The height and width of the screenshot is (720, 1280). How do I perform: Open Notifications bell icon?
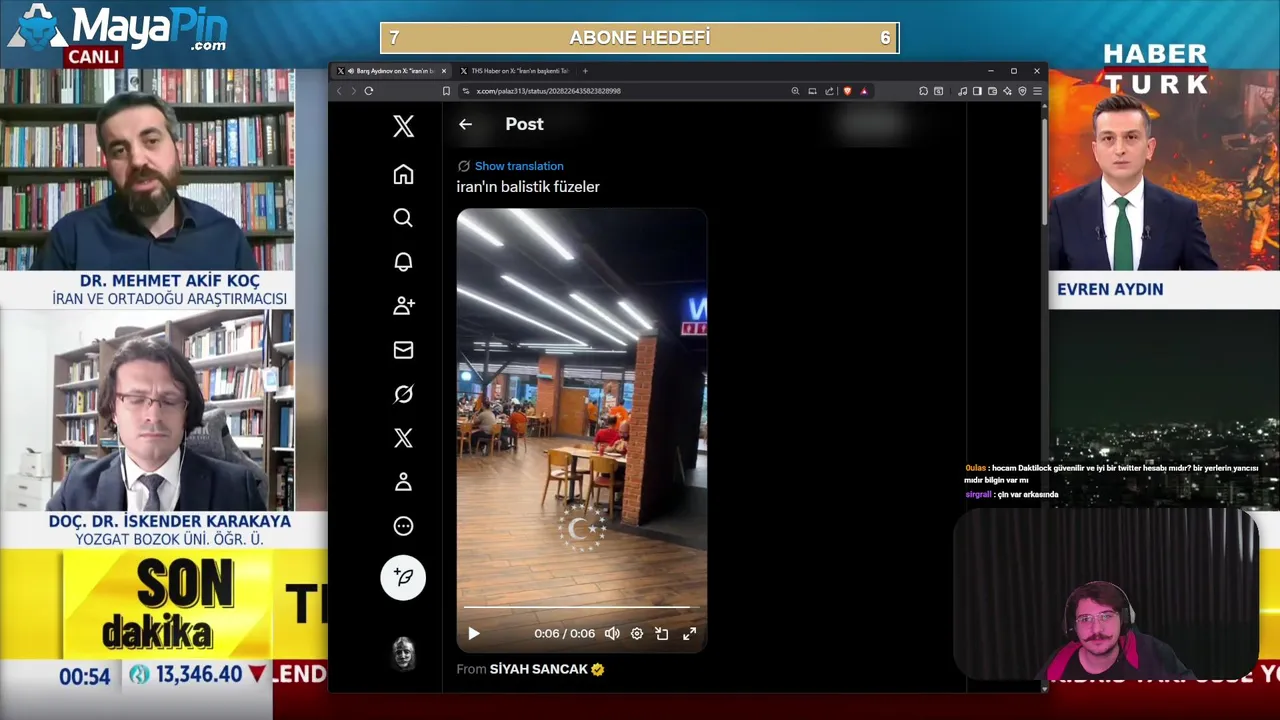[403, 262]
